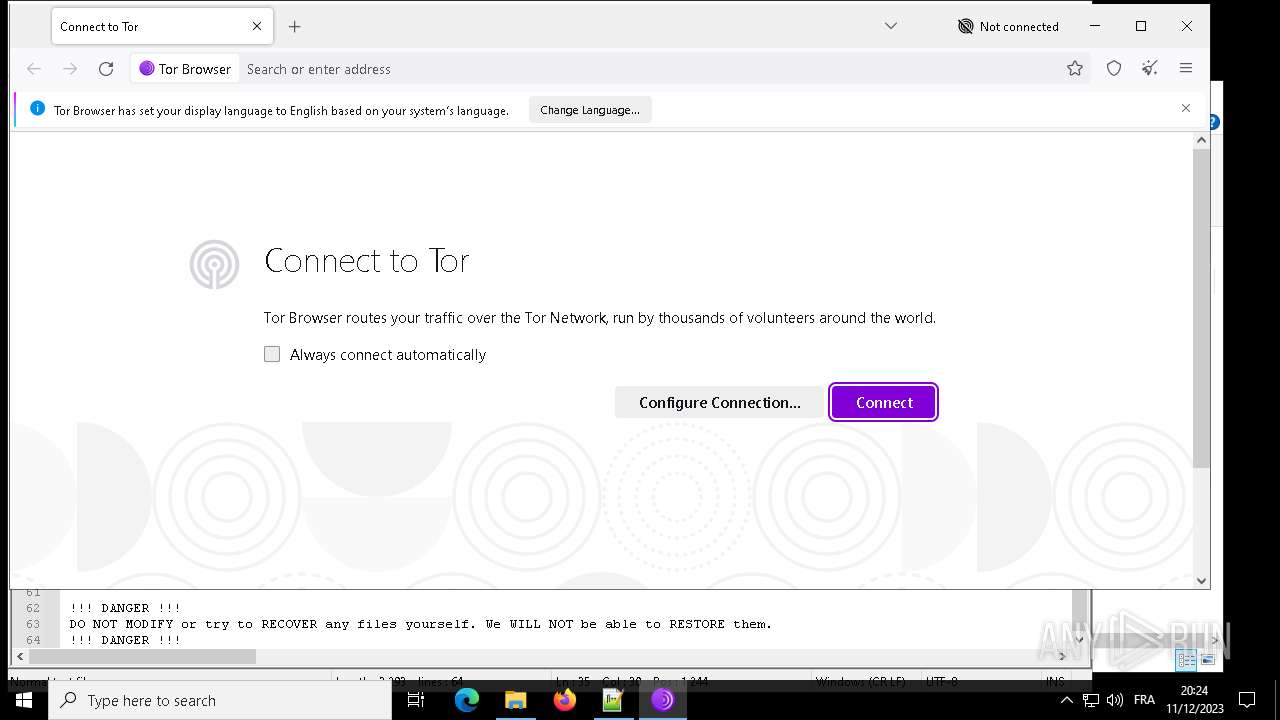Click the DO NOT MODIFY text line in Notepad++
Viewport: 1280px width, 720px height.
pos(420,624)
